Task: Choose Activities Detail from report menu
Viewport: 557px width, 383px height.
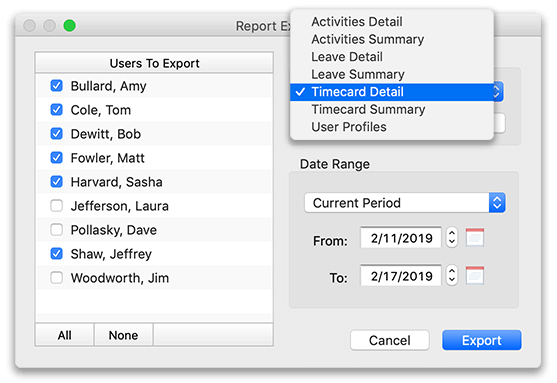Action: (x=392, y=22)
